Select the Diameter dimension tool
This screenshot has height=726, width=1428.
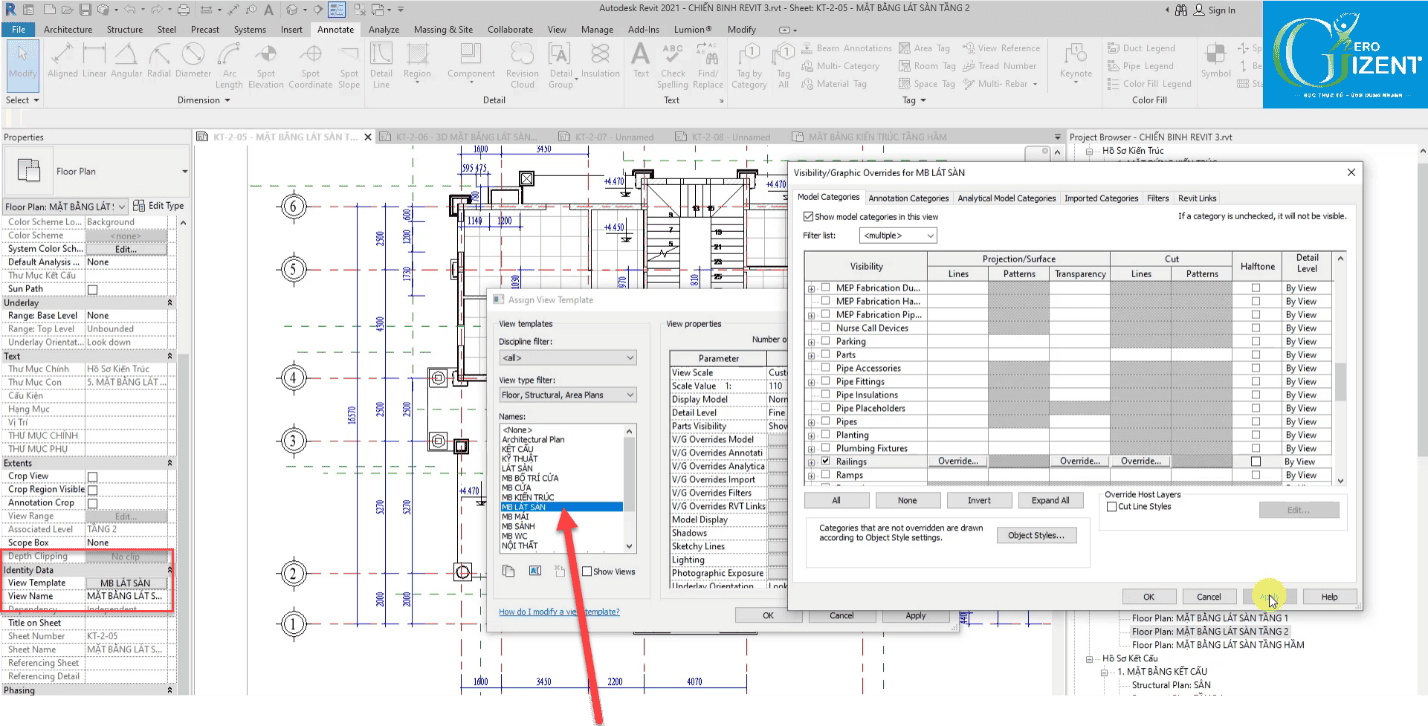click(x=193, y=60)
